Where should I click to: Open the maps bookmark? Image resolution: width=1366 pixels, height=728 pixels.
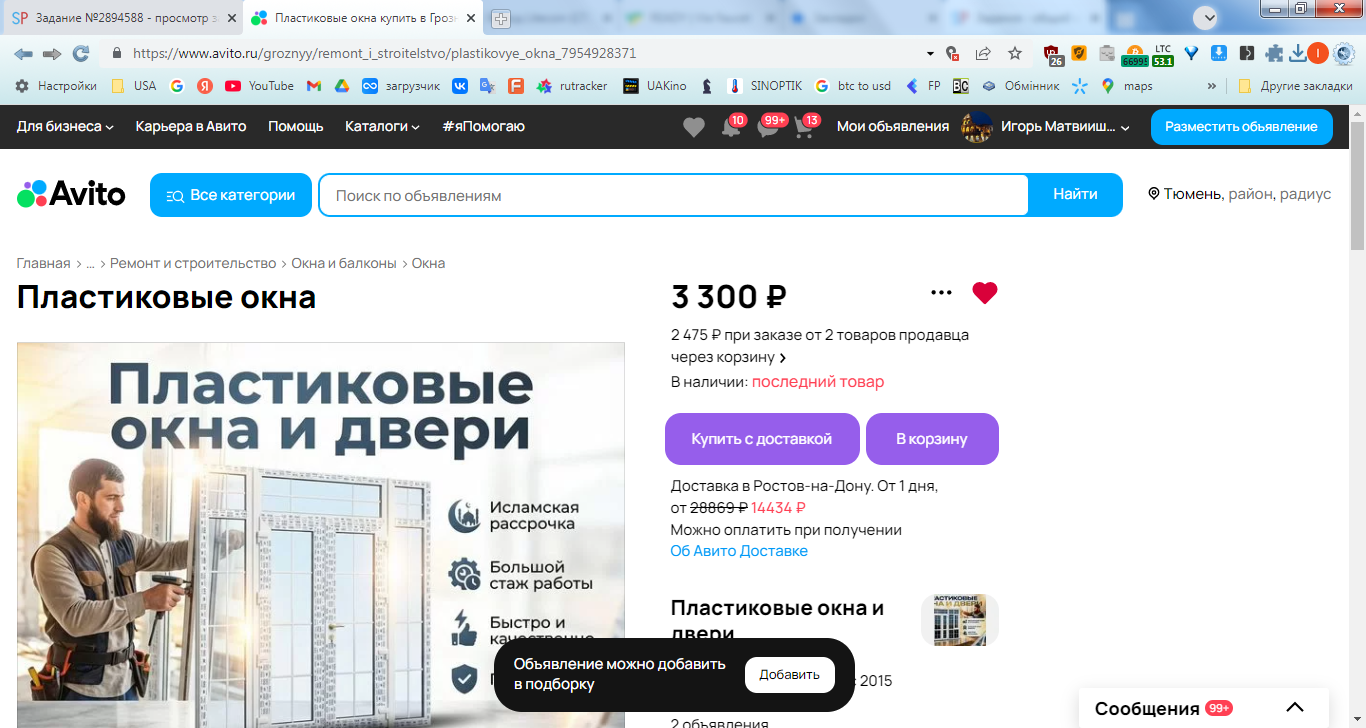coord(1126,86)
